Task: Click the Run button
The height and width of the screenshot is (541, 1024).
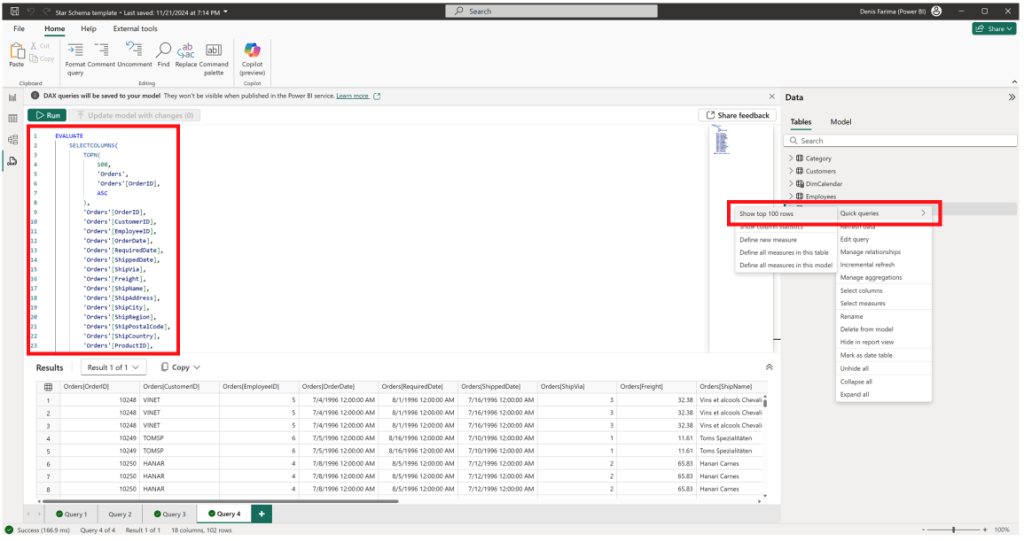Action: tap(47, 116)
